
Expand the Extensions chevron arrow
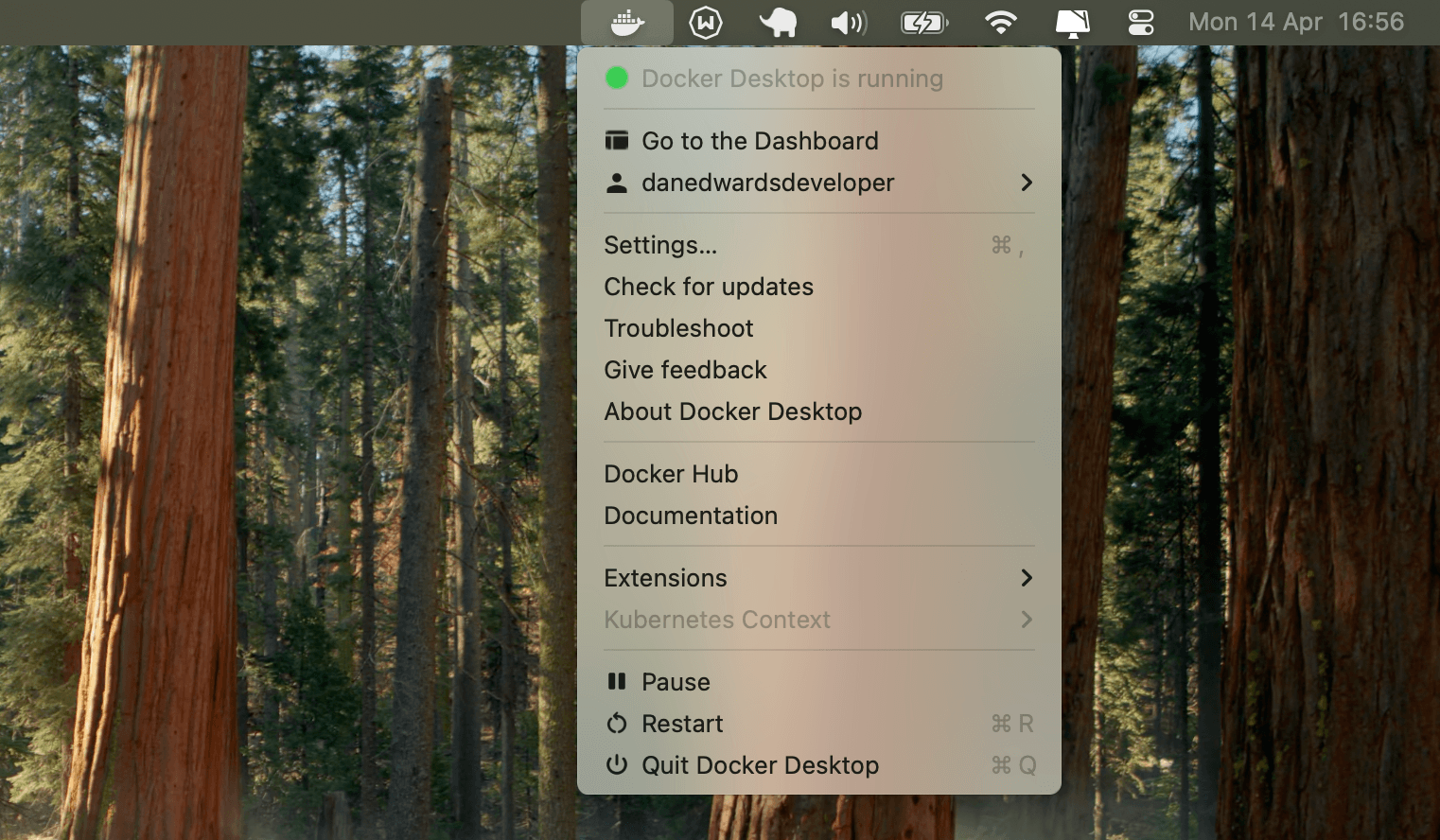click(x=1027, y=578)
